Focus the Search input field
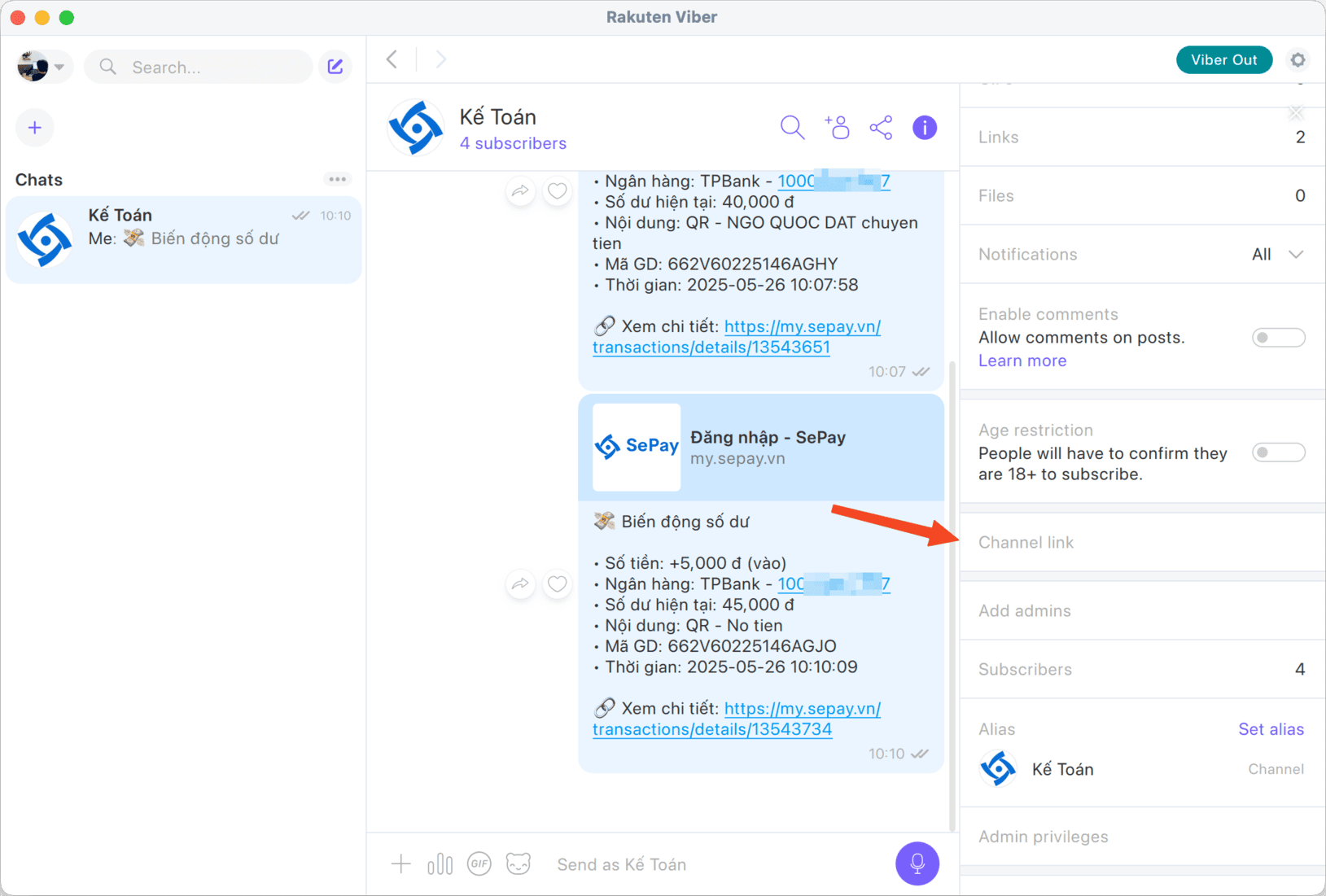Screen dimensions: 1326x896 click(199, 67)
